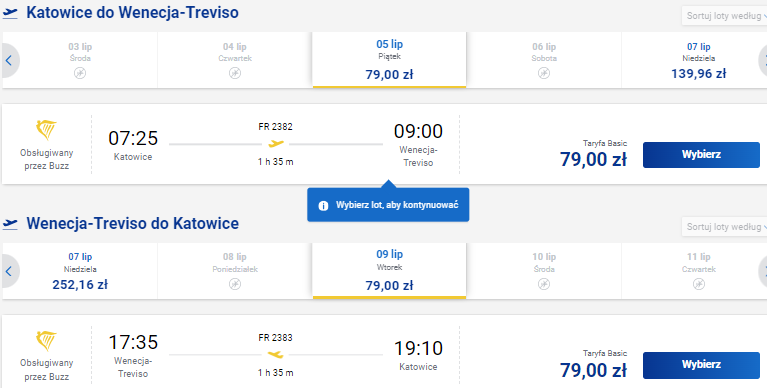Choose the 17:35 Wenecja-Treviso flight with Wybierz

pos(701,365)
